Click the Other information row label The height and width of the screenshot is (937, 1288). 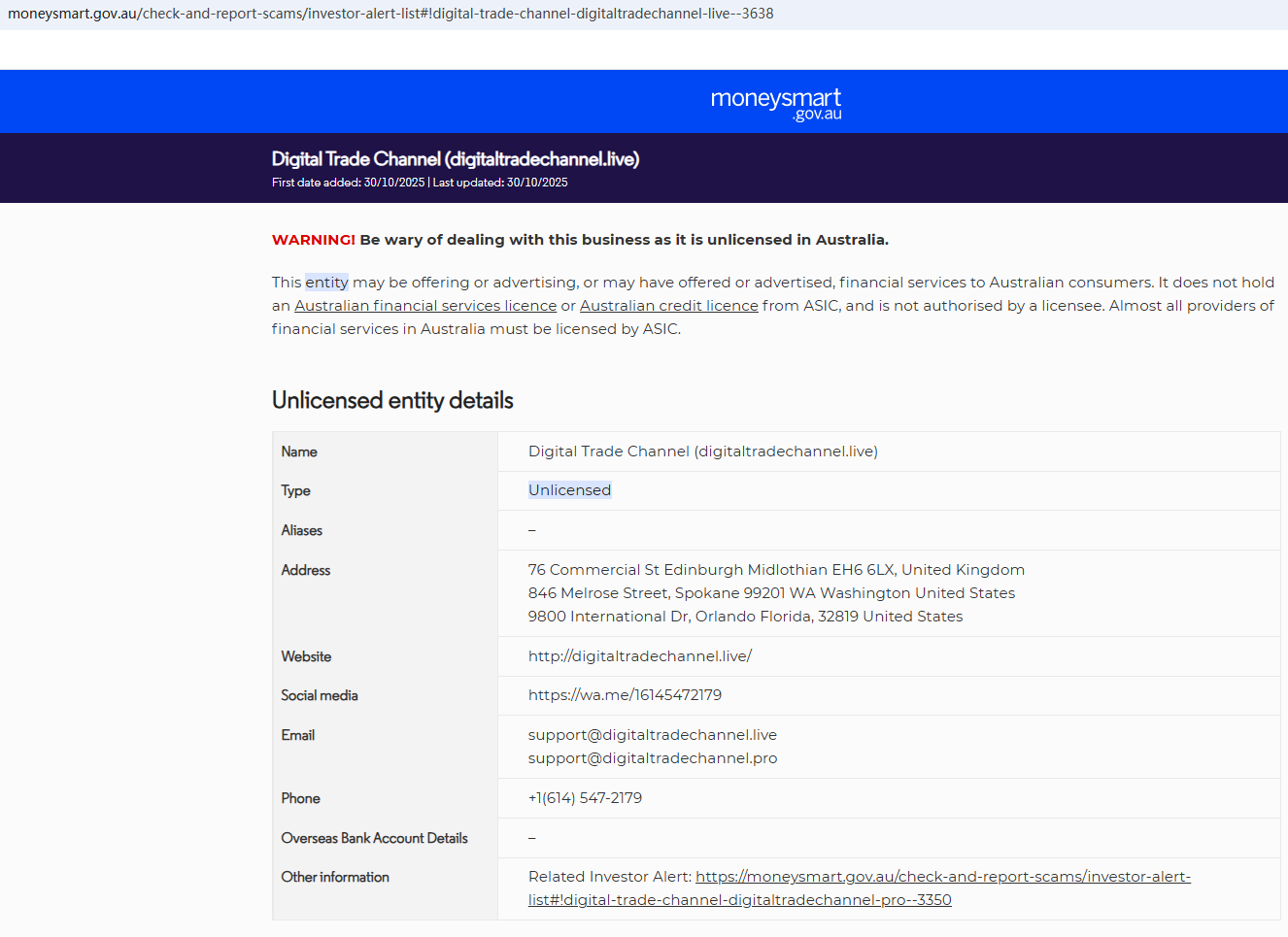335,877
